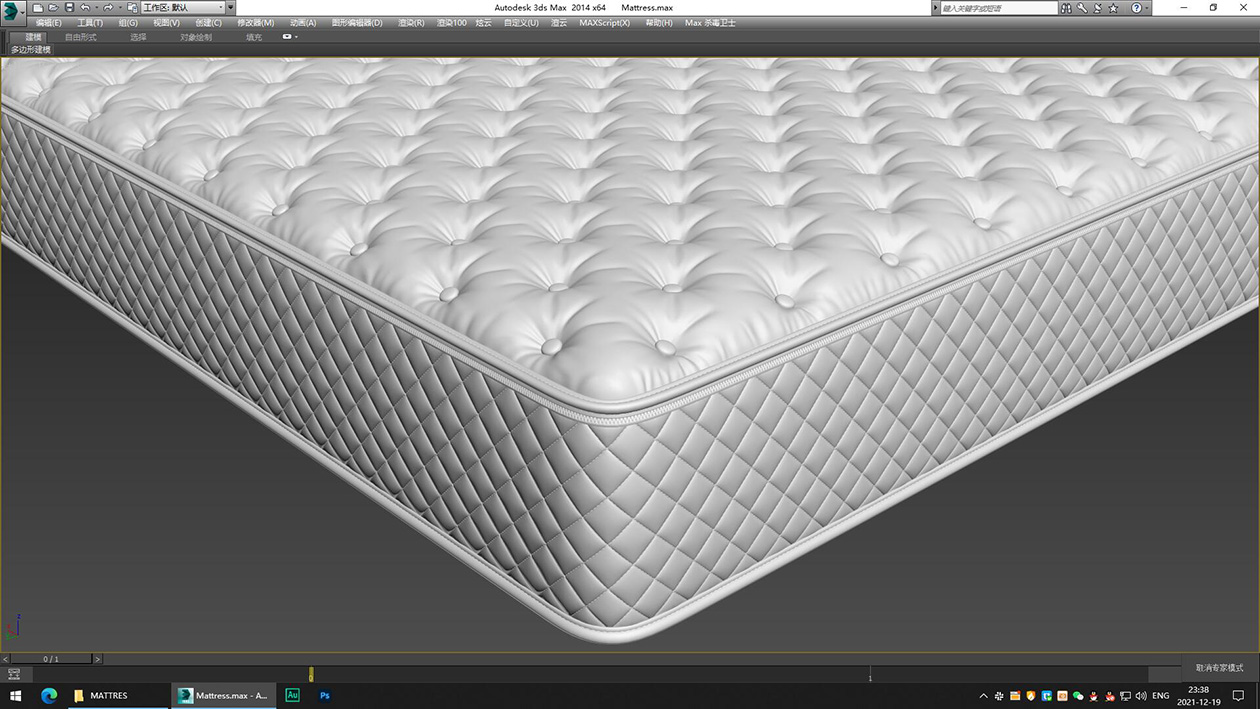Expand the quick access toolbar customize arrow
The image size is (1260, 709).
point(231,8)
